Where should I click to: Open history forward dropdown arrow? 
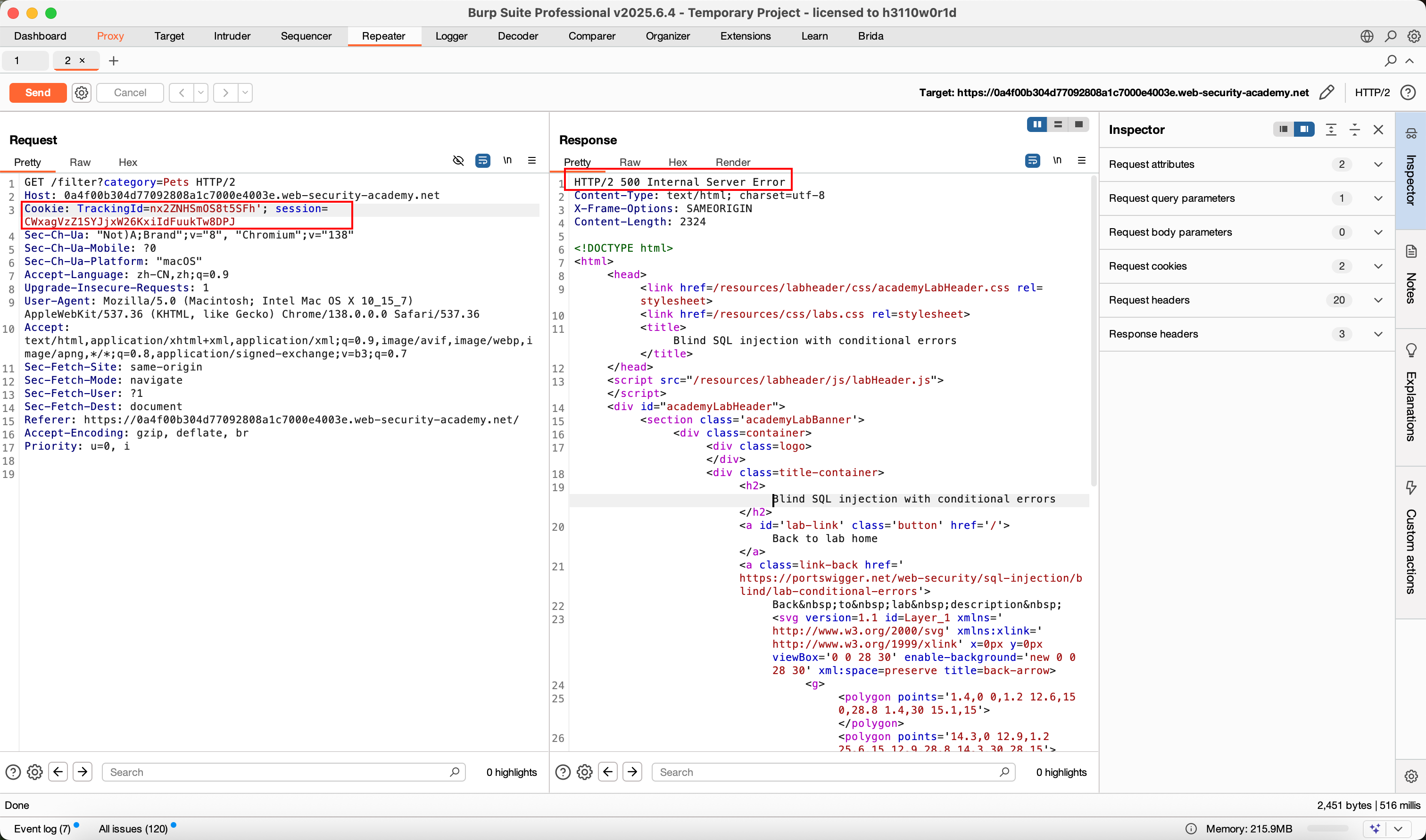(245, 92)
